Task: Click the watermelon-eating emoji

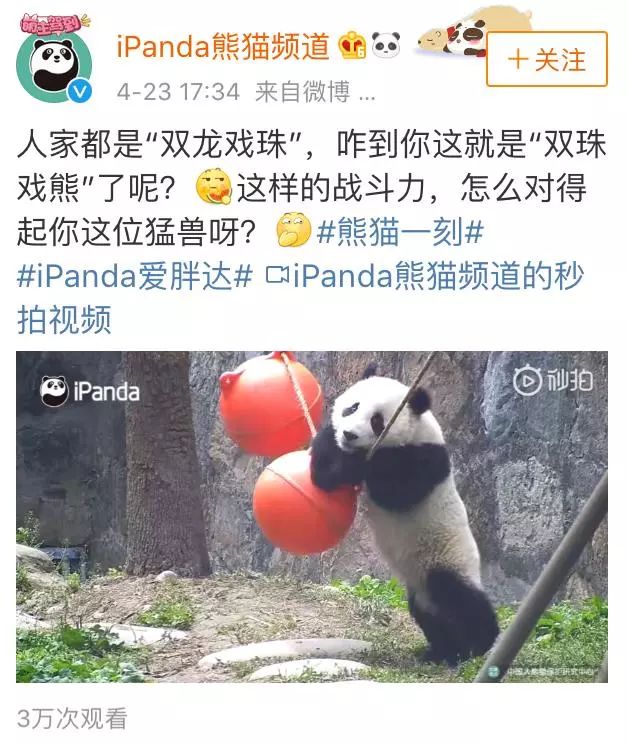Action: coord(214,187)
